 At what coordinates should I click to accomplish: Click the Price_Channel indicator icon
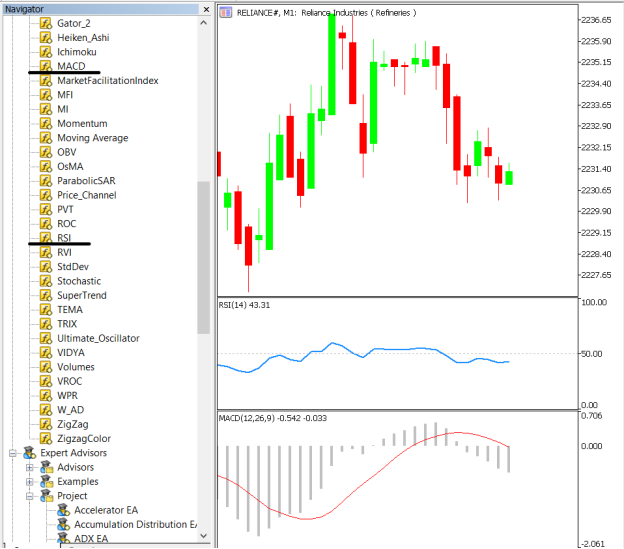pyautogui.click(x=46, y=195)
